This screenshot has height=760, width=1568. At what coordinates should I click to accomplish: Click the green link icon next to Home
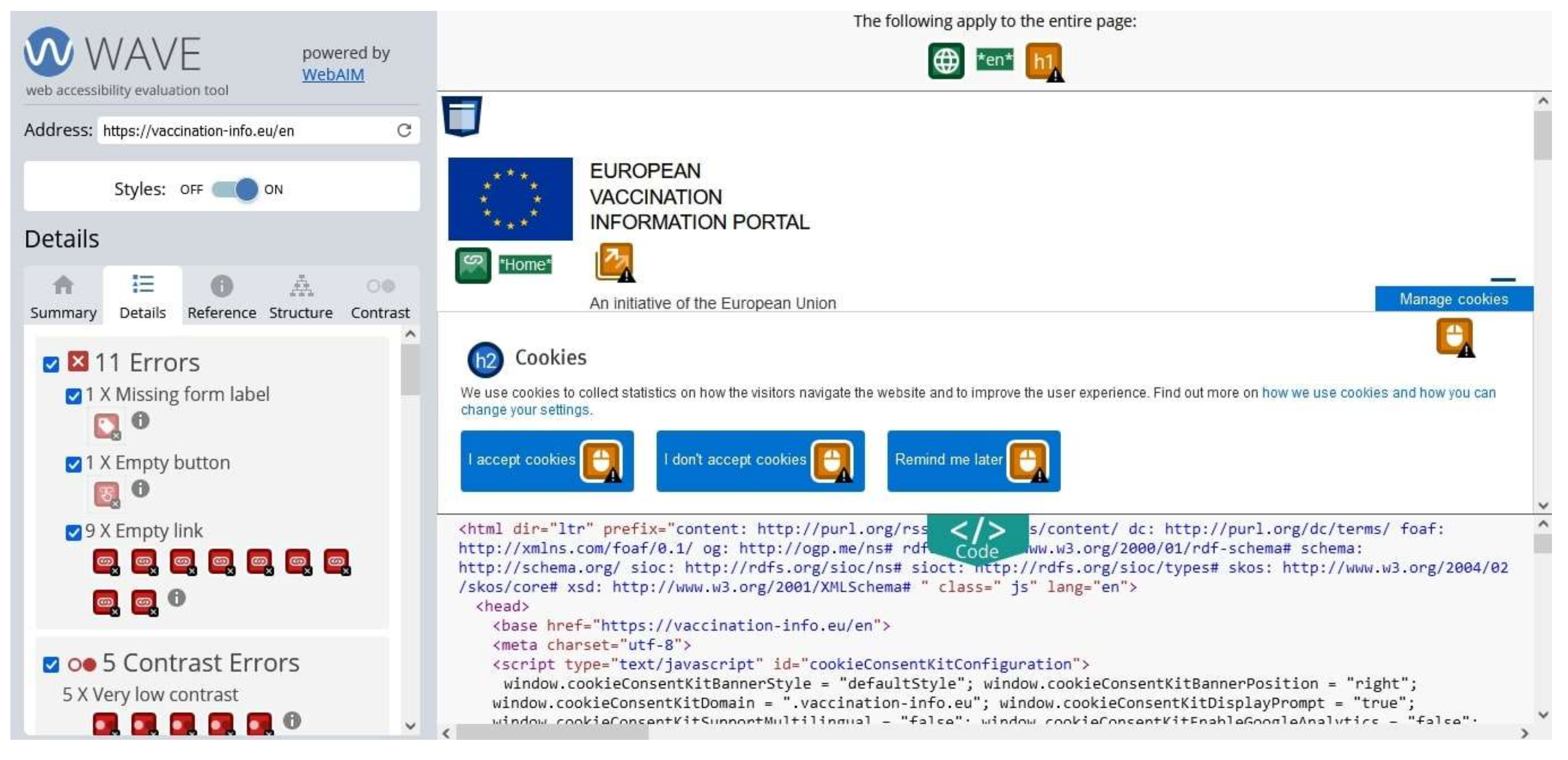tap(473, 265)
